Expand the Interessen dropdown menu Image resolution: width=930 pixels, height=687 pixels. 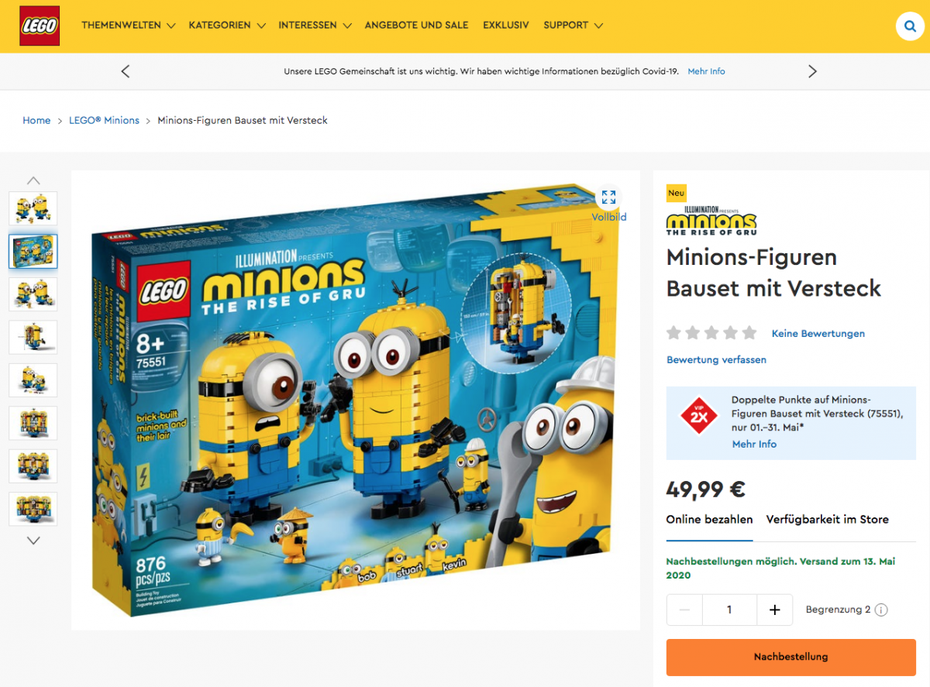315,26
